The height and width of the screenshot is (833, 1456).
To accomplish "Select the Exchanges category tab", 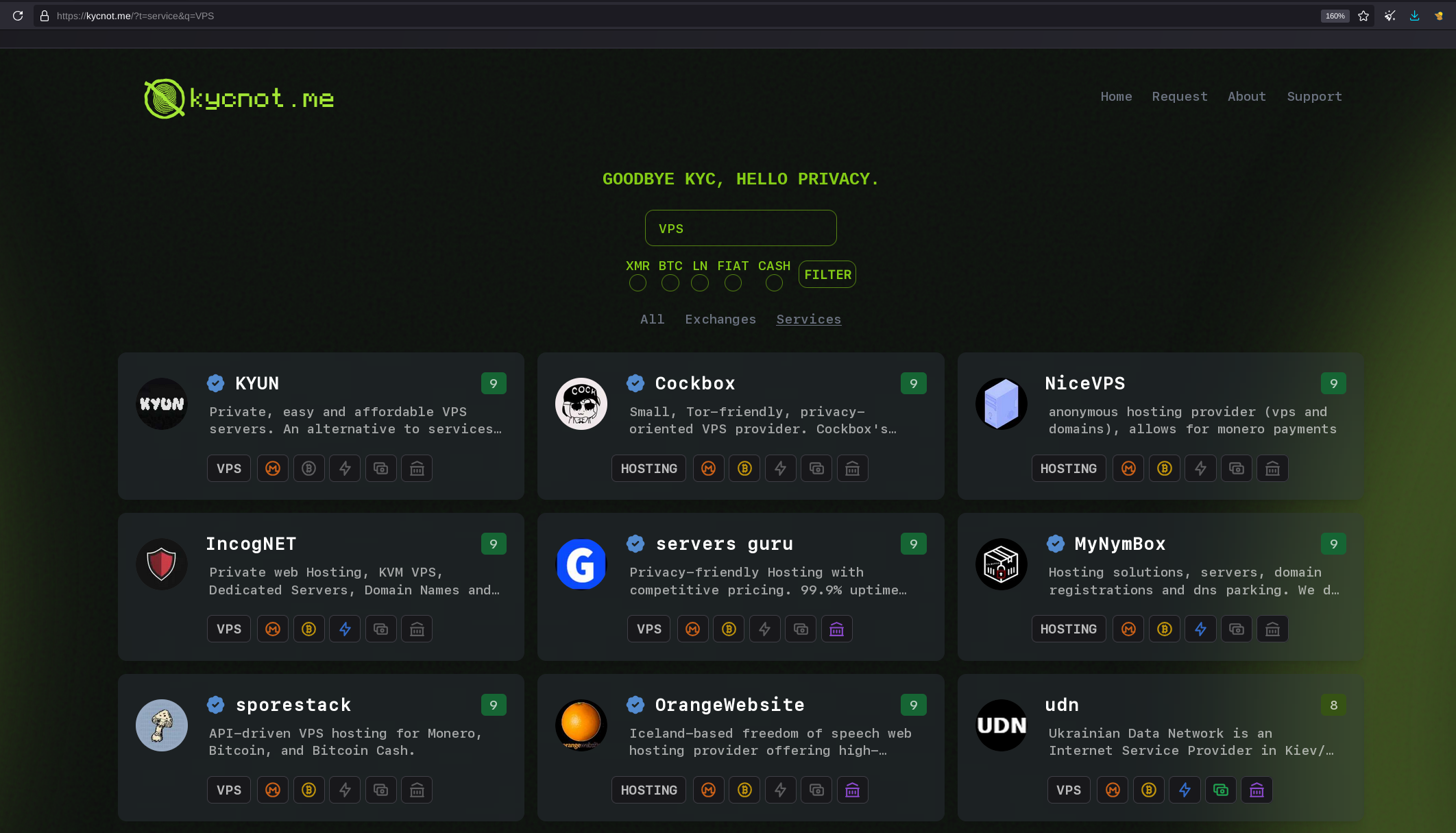I will coord(720,319).
